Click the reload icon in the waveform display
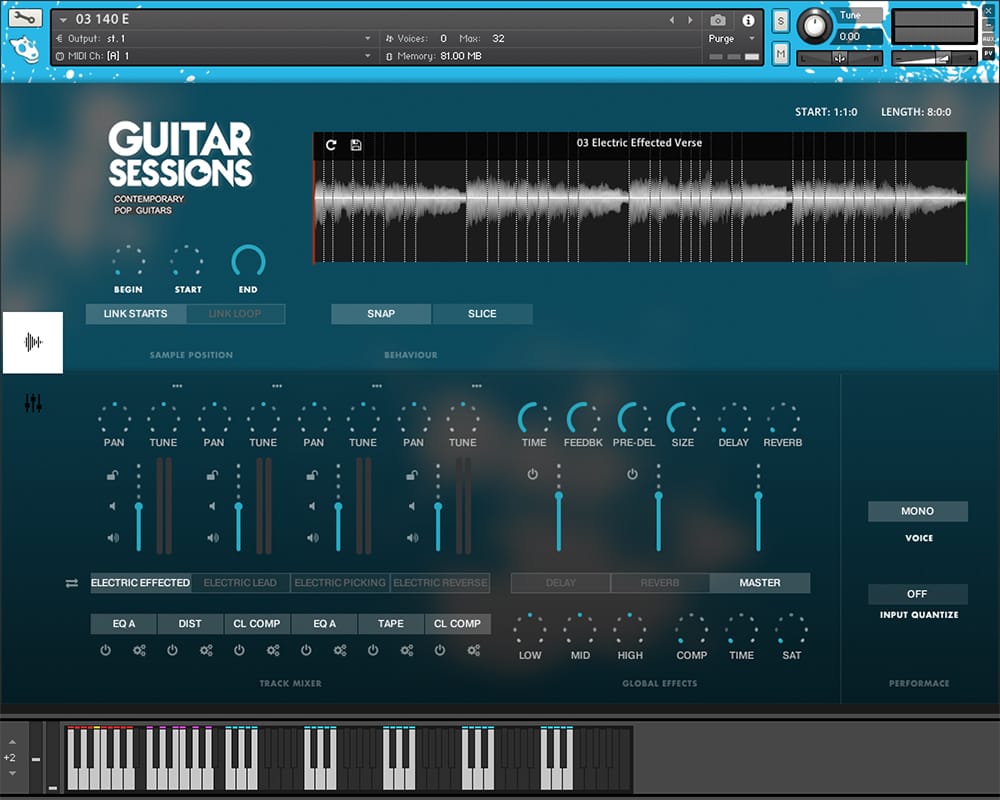 (331, 144)
